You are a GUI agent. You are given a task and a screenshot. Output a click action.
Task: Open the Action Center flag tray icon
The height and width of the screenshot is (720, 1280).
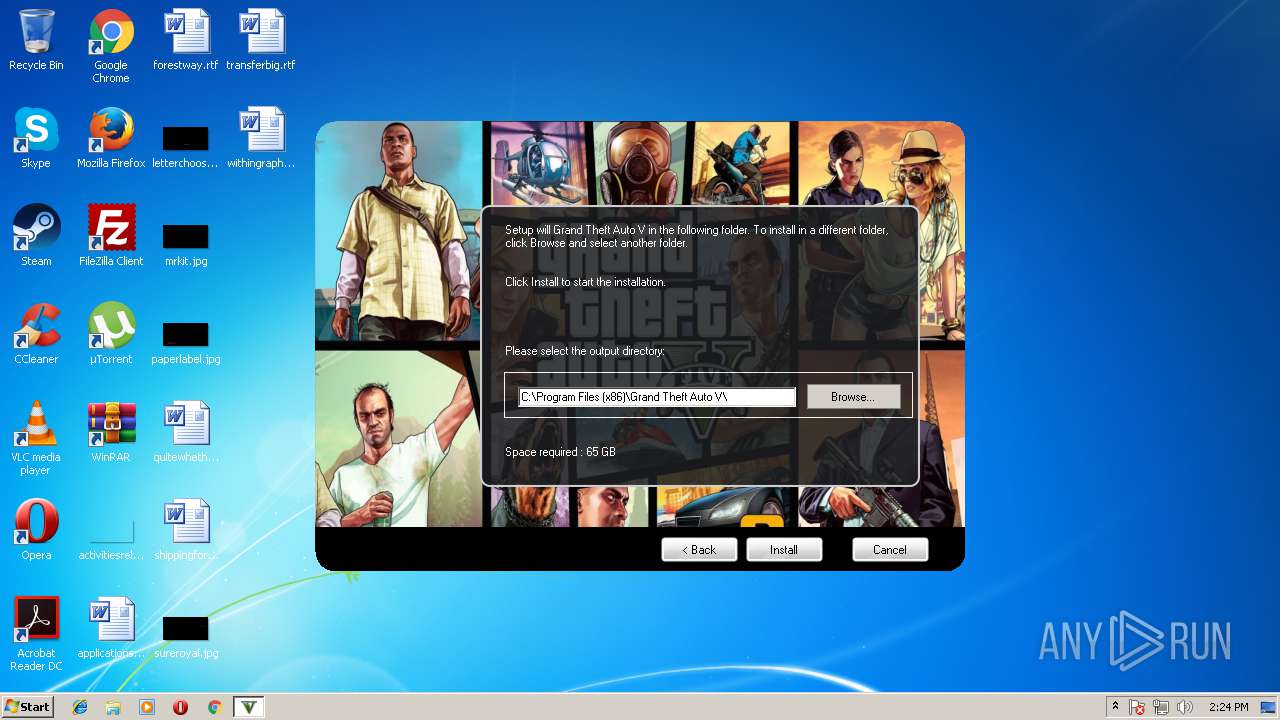(x=1138, y=707)
